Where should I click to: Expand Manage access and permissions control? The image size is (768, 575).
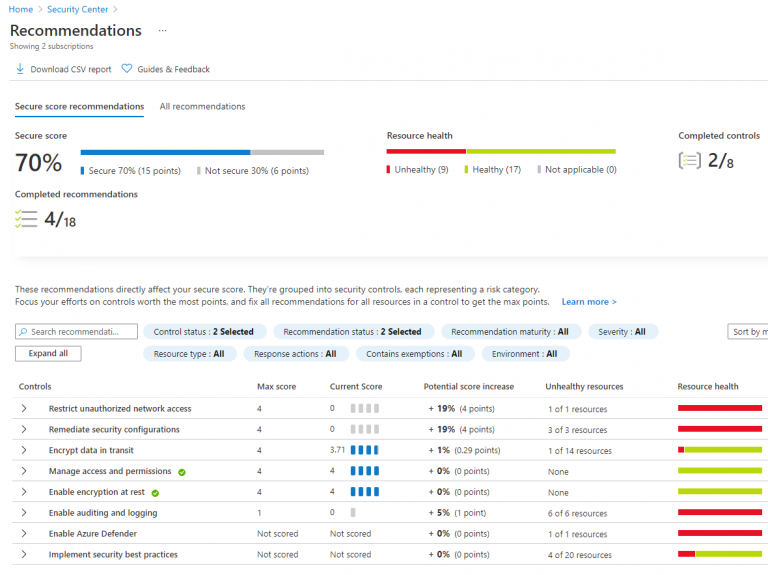click(x=24, y=471)
